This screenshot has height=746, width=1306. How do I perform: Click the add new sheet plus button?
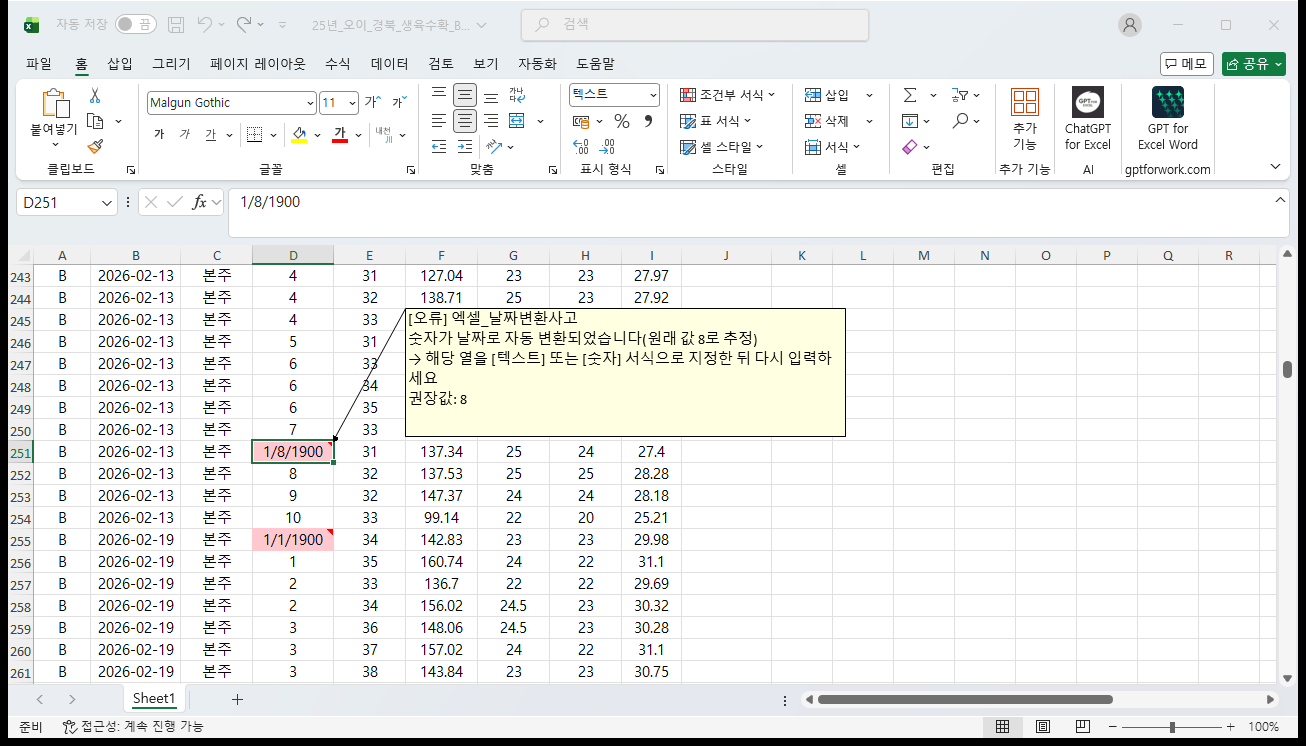pos(237,699)
